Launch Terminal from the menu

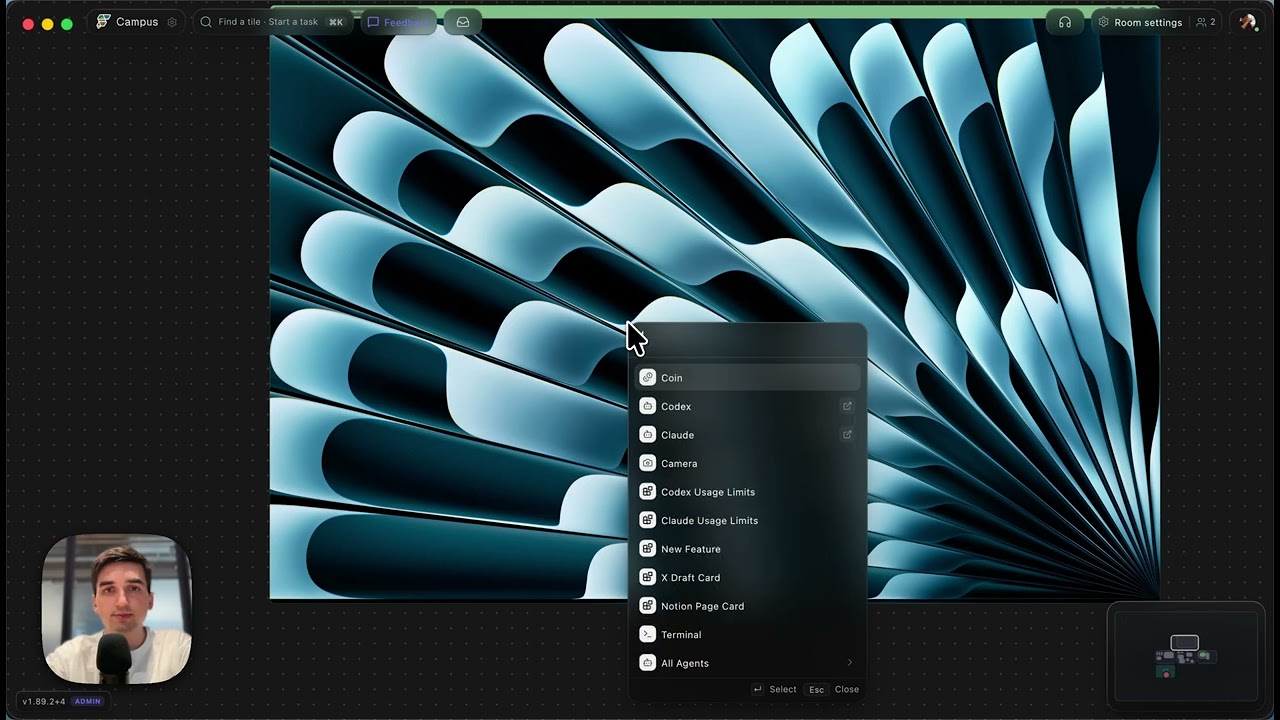pos(748,634)
